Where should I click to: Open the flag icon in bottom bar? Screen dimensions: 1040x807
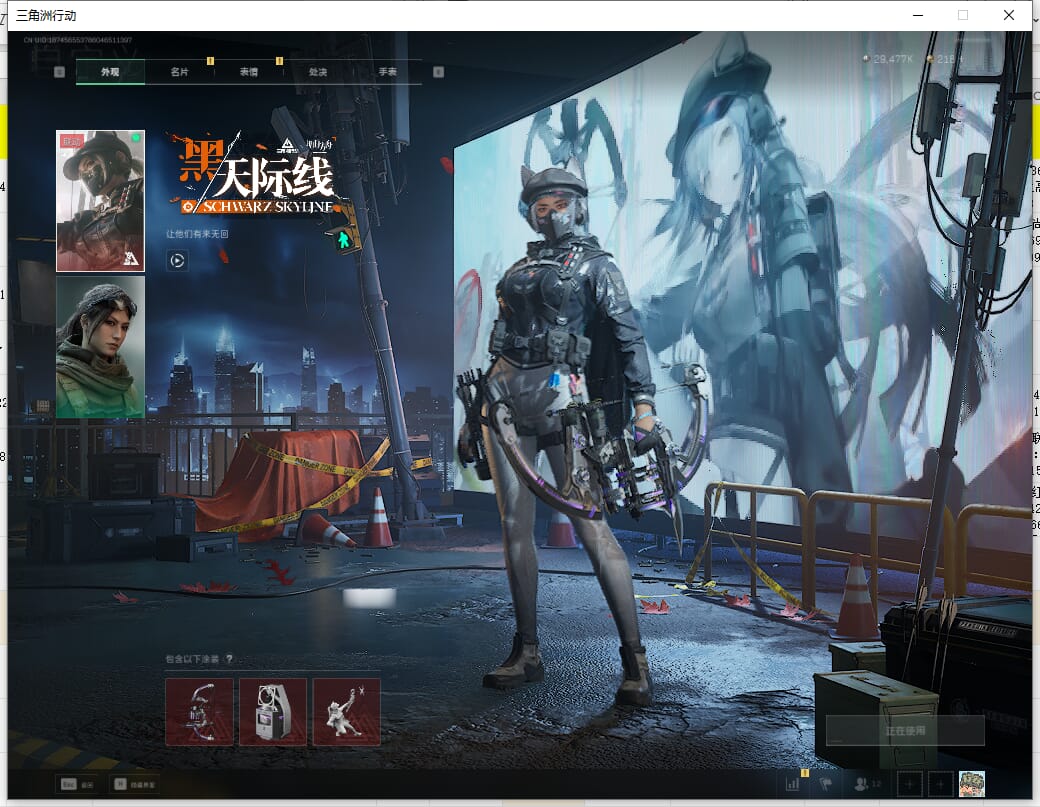pyautogui.click(x=826, y=784)
